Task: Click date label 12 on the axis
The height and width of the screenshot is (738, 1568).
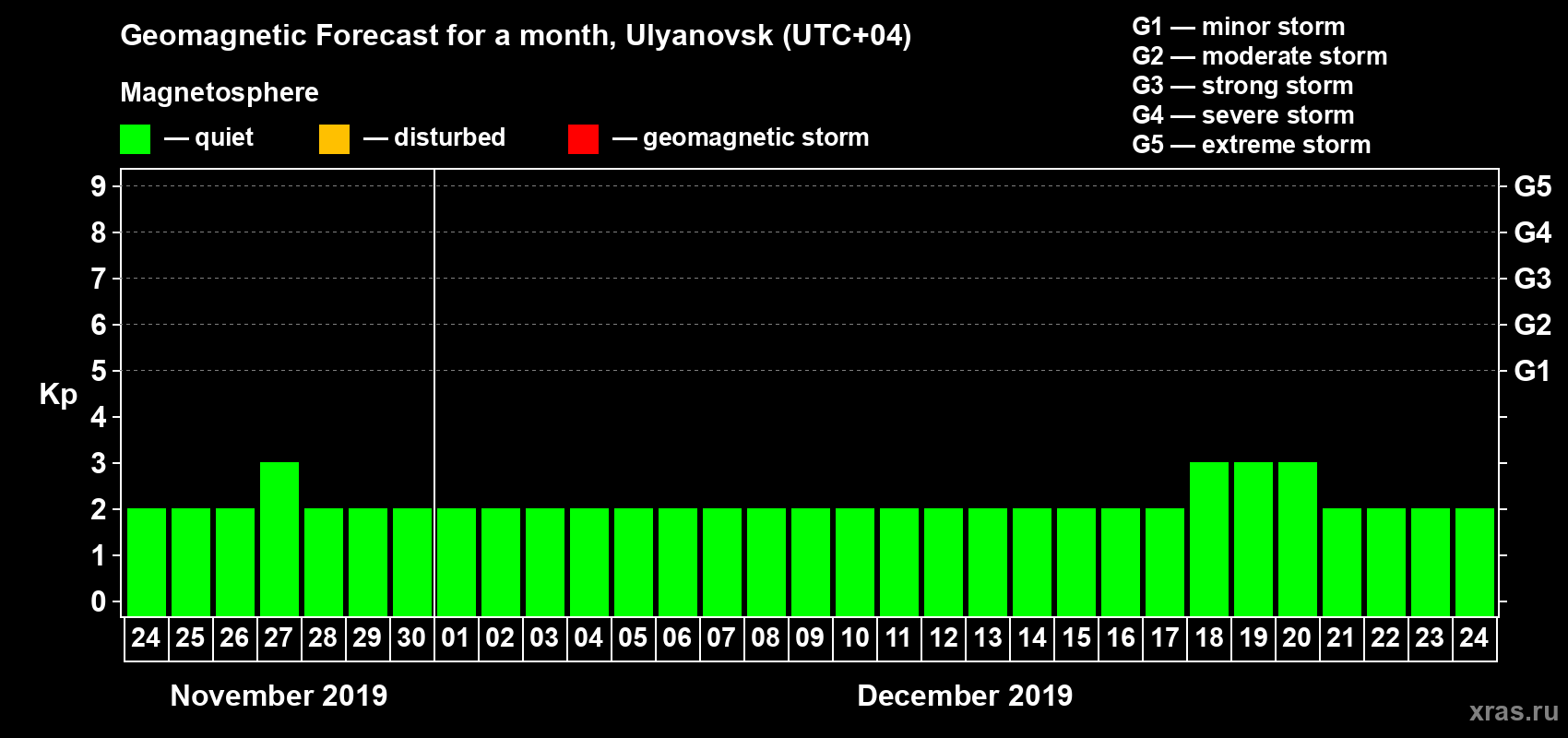Action: [943, 637]
